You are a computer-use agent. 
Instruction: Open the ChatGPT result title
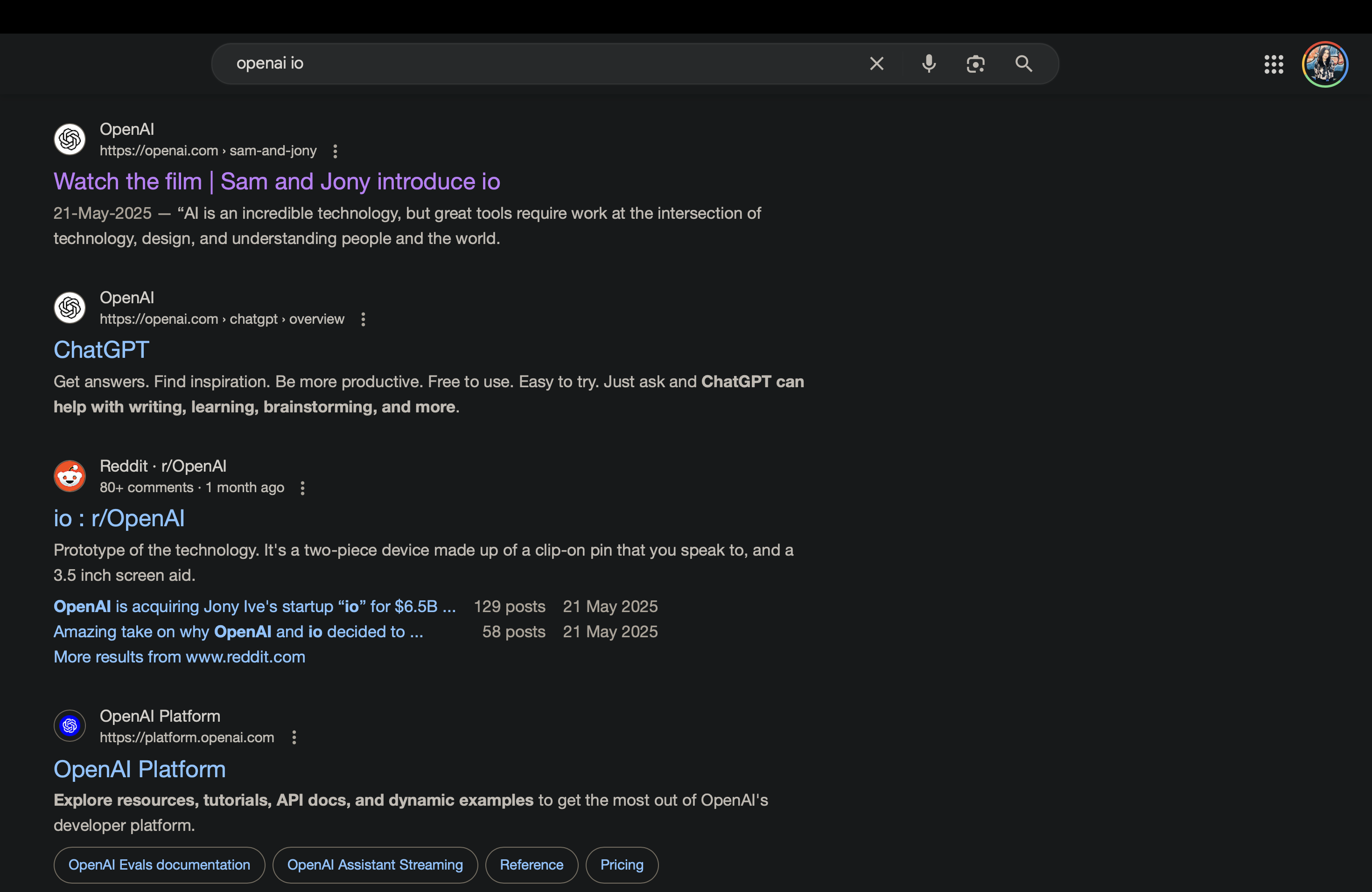[101, 350]
